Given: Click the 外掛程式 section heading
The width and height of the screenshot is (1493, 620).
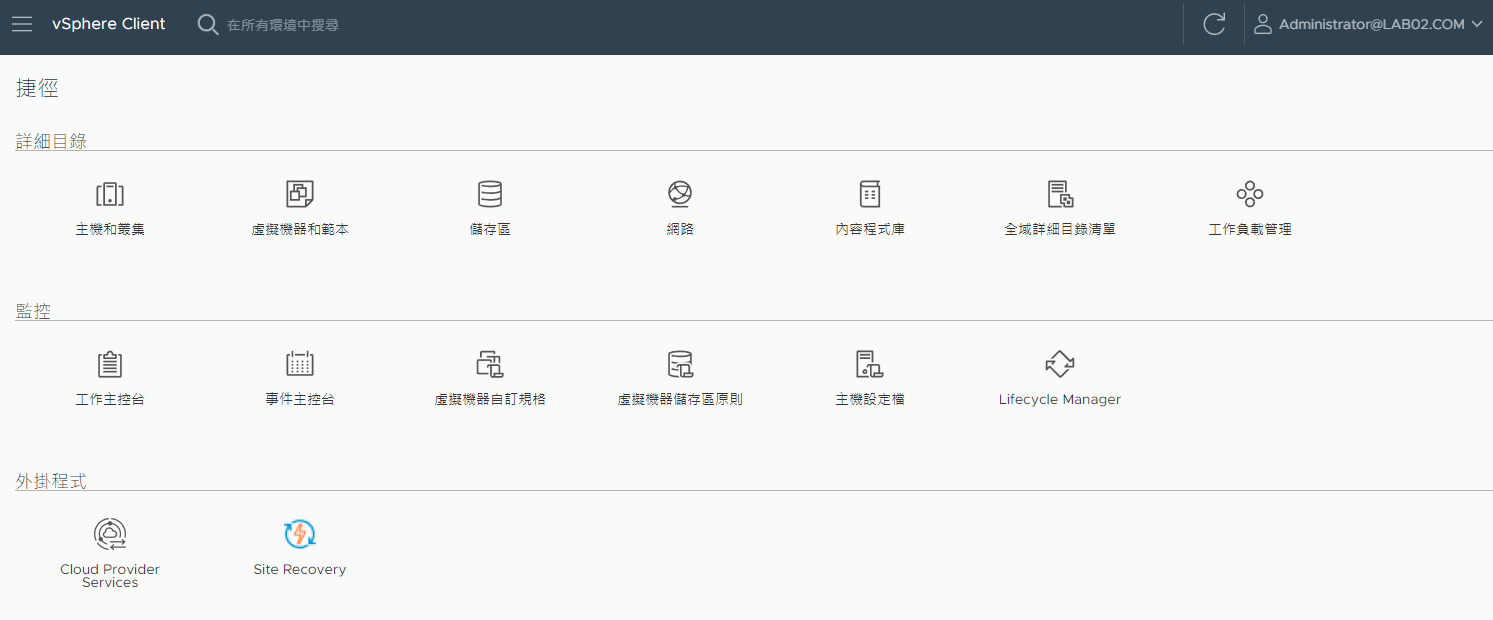Looking at the screenshot, I should coord(52,481).
